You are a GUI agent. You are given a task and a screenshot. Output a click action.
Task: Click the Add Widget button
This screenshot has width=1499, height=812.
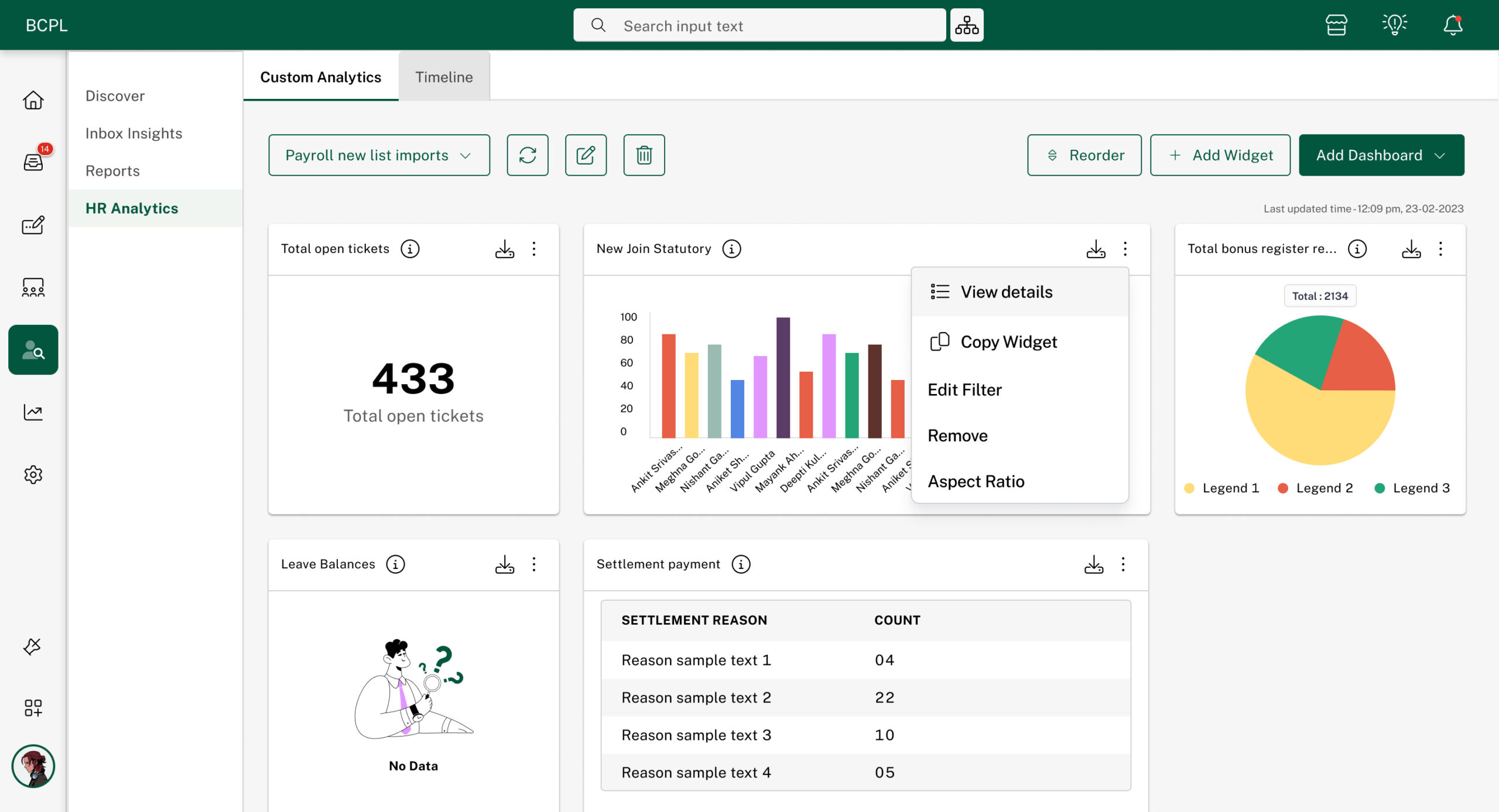(x=1222, y=155)
